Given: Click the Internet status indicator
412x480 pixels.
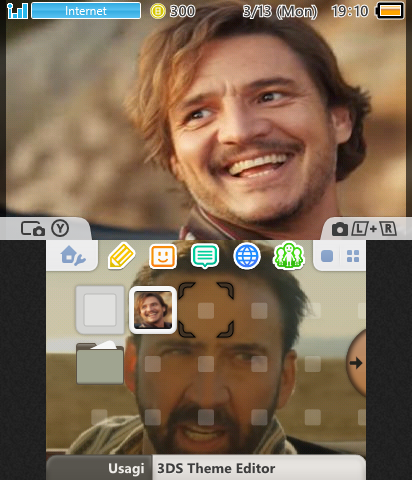Looking at the screenshot, I should click(x=86, y=11).
